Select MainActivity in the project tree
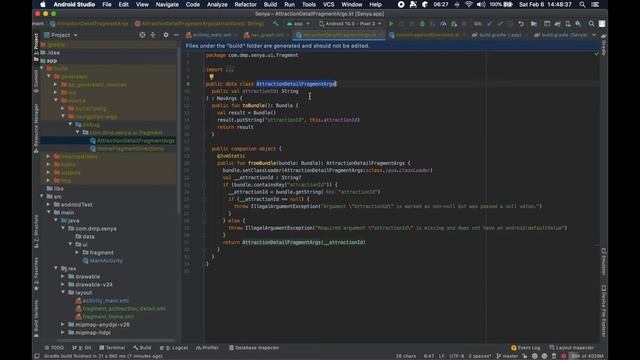Image resolution: width=640 pixels, height=360 pixels. pyautogui.click(x=106, y=260)
